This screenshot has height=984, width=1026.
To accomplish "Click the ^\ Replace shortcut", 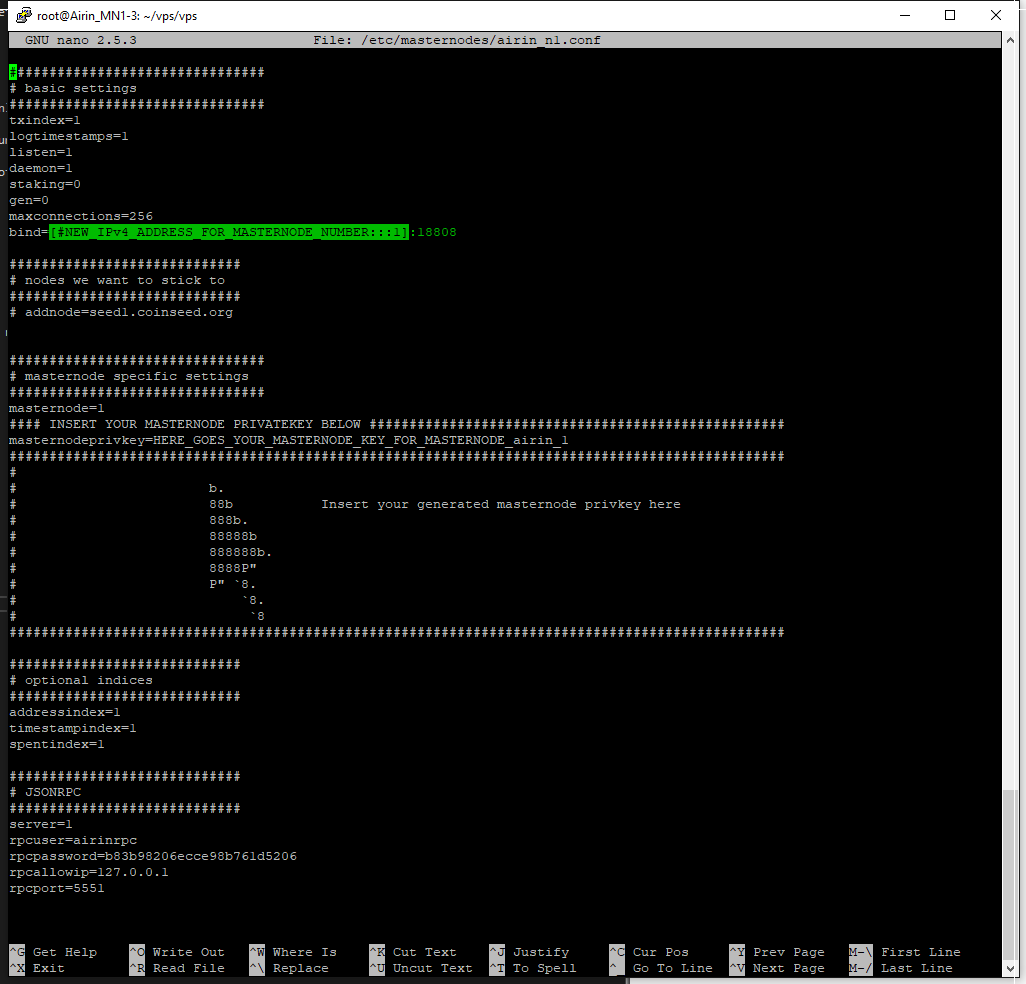I will [289, 968].
